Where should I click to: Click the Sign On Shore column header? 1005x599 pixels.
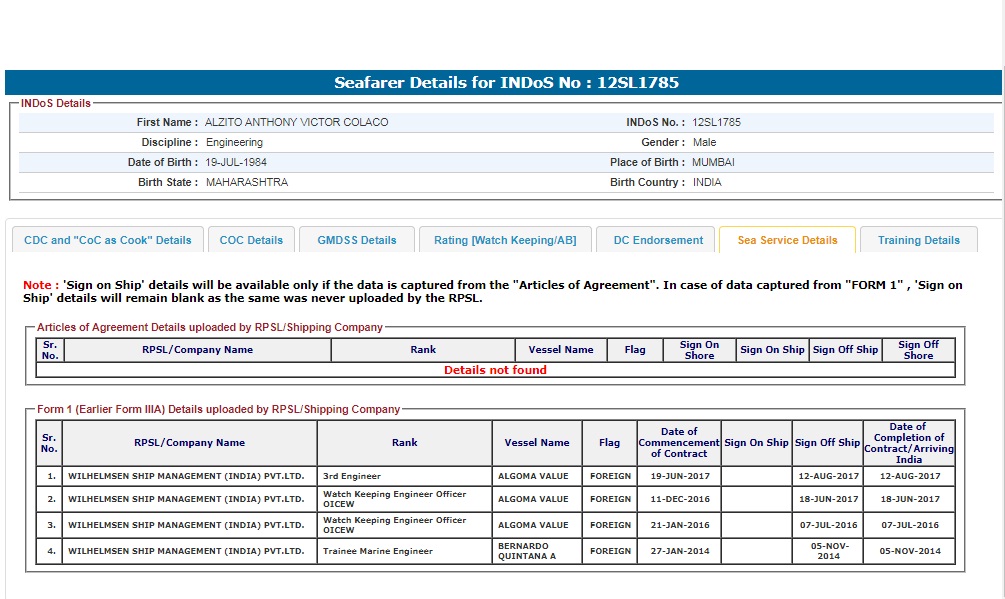click(699, 350)
